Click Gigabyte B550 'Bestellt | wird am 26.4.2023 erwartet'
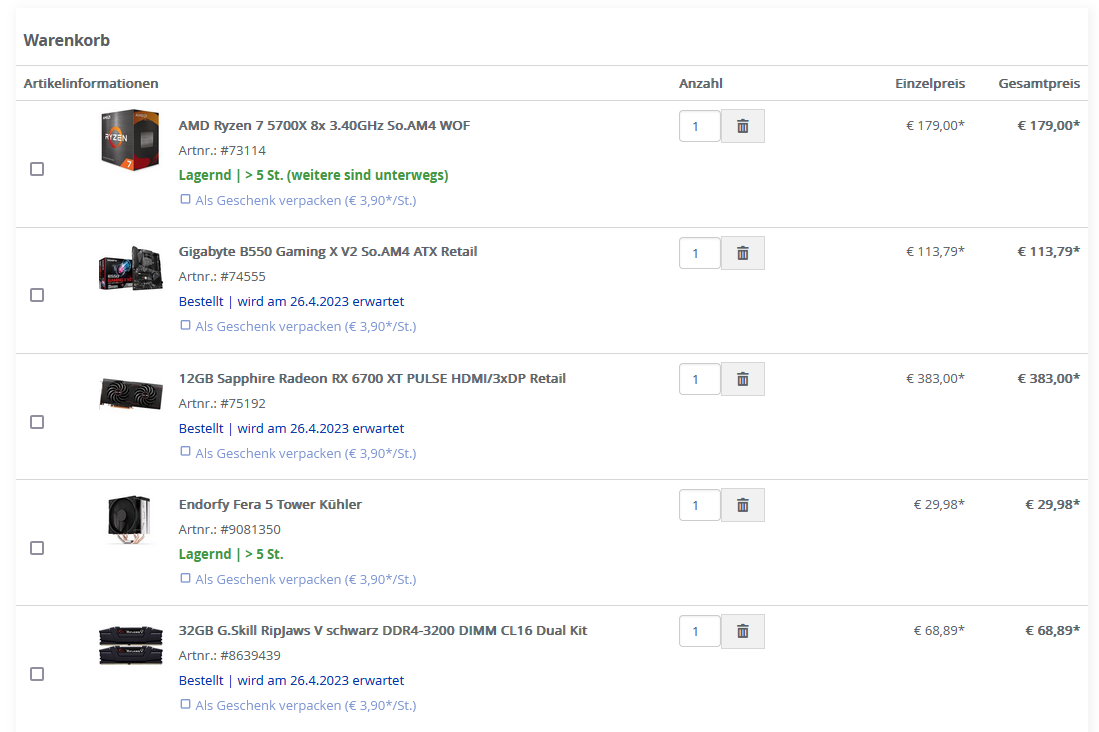This screenshot has height=732, width=1099. (x=291, y=301)
